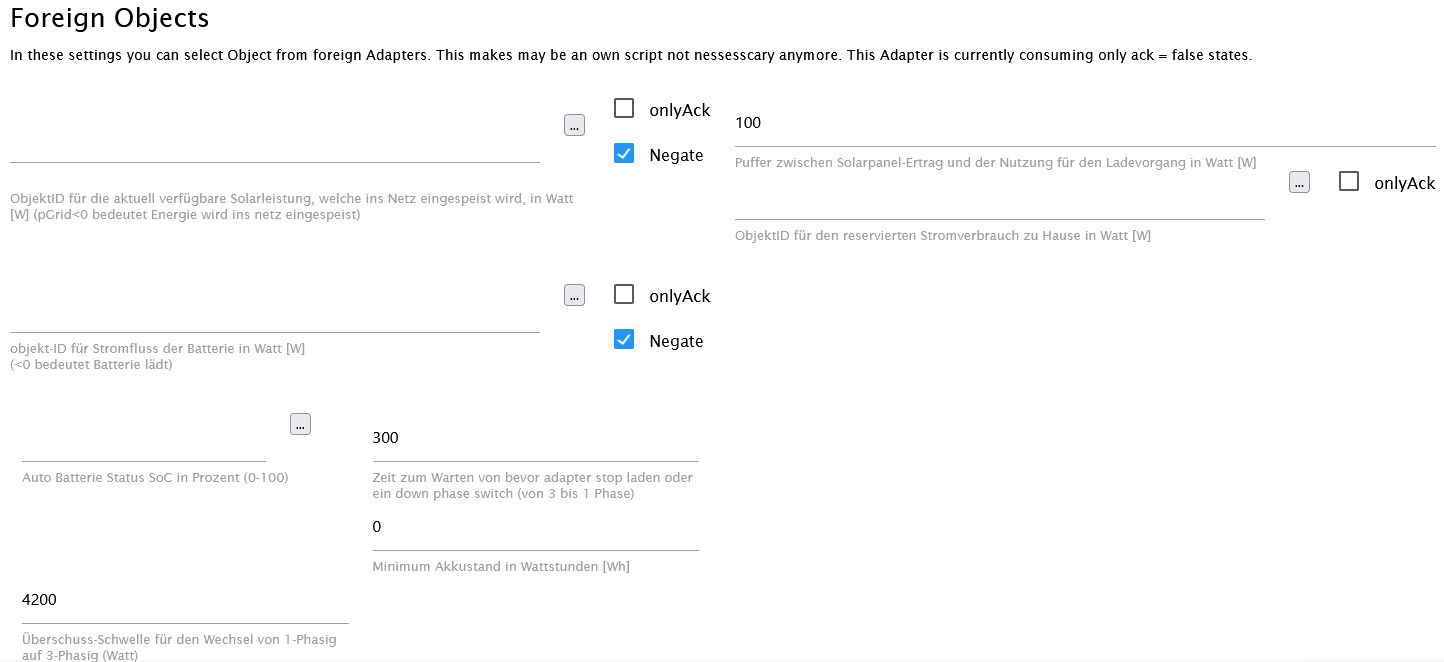Open object picker for battery power flow
This screenshot has width=1444, height=662.
(x=574, y=295)
